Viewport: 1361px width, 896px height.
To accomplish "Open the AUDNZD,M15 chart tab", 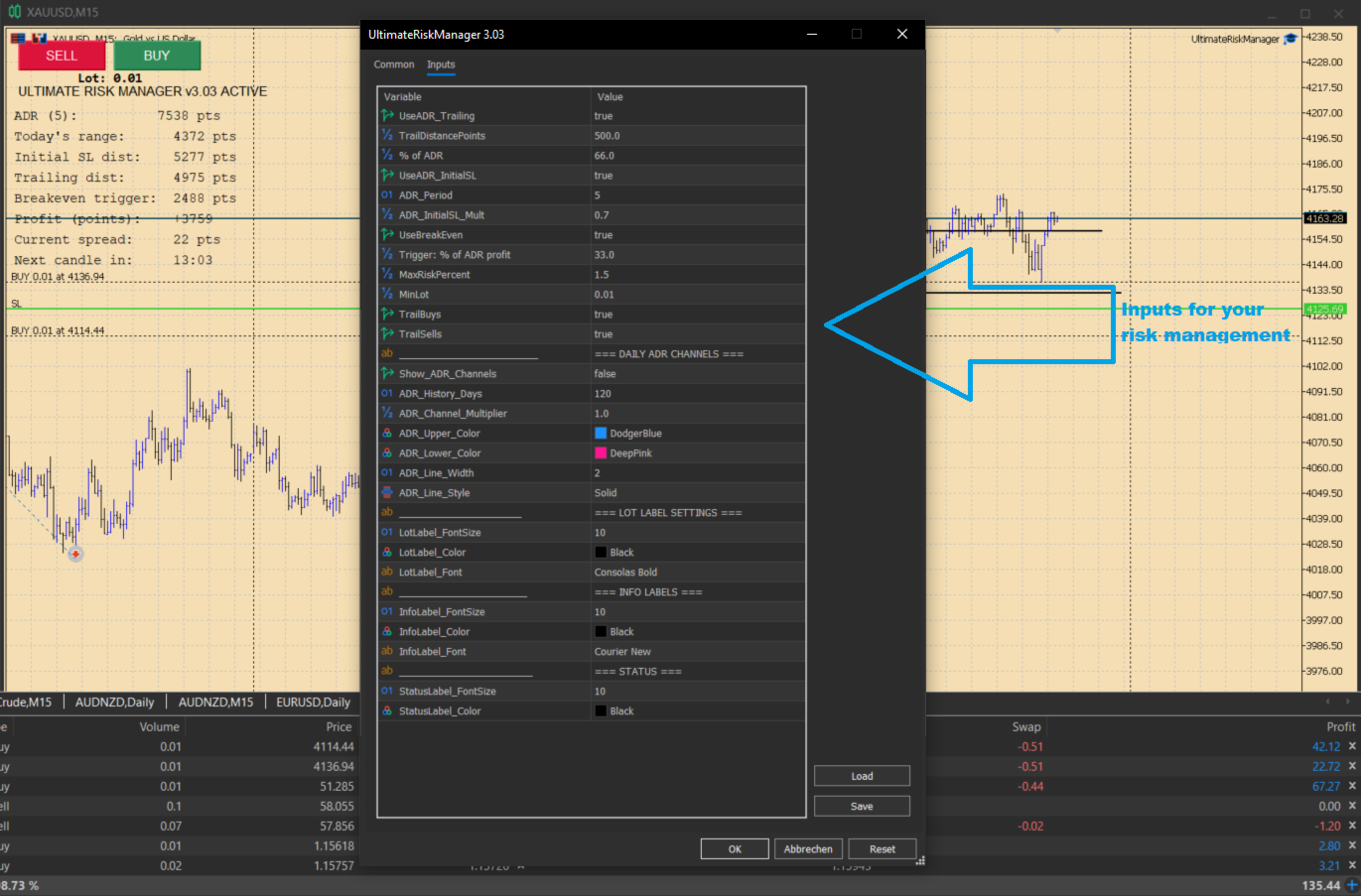I will [215, 703].
